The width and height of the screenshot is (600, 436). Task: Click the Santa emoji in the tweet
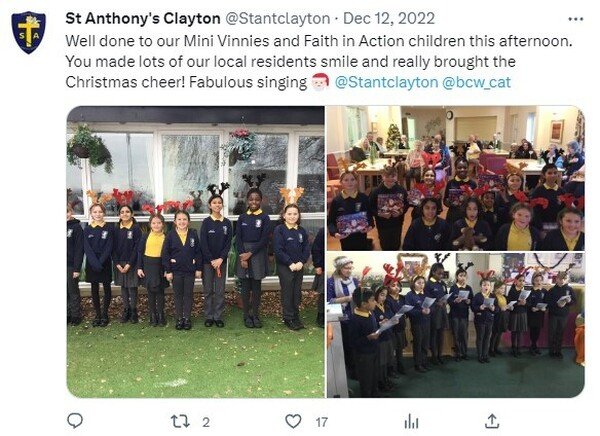(x=320, y=82)
